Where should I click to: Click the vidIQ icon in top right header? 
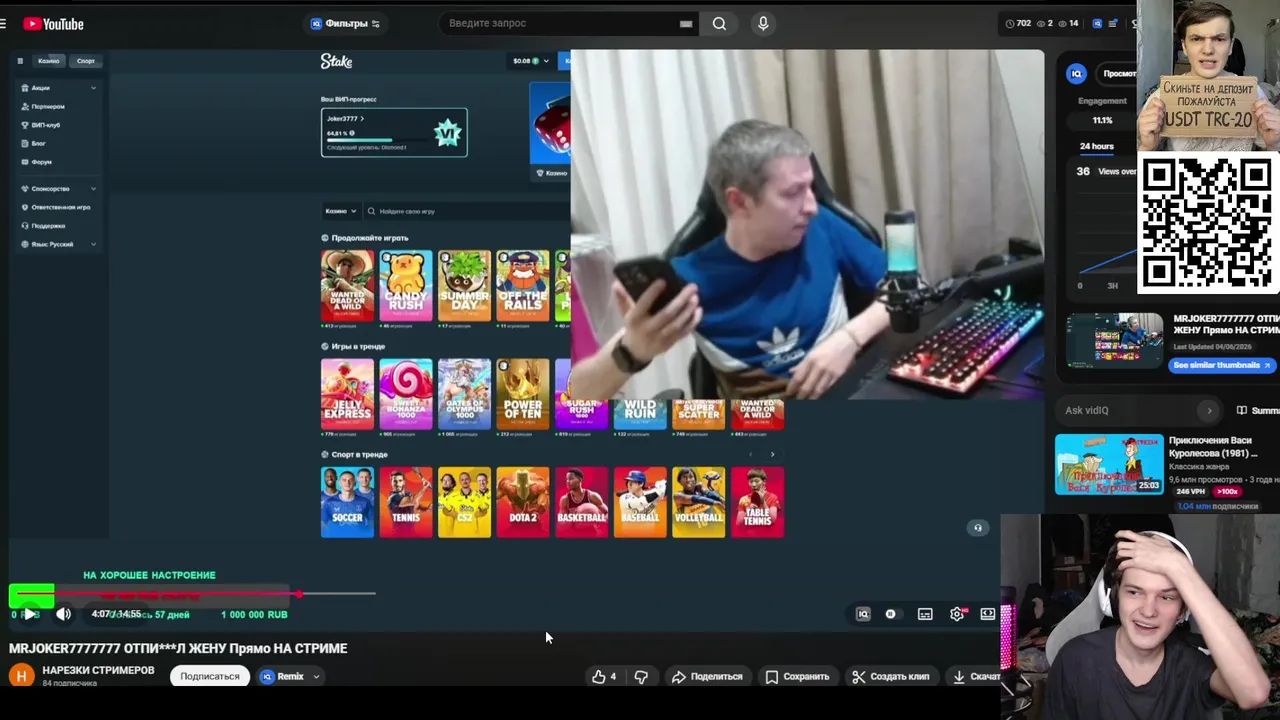tap(1098, 23)
